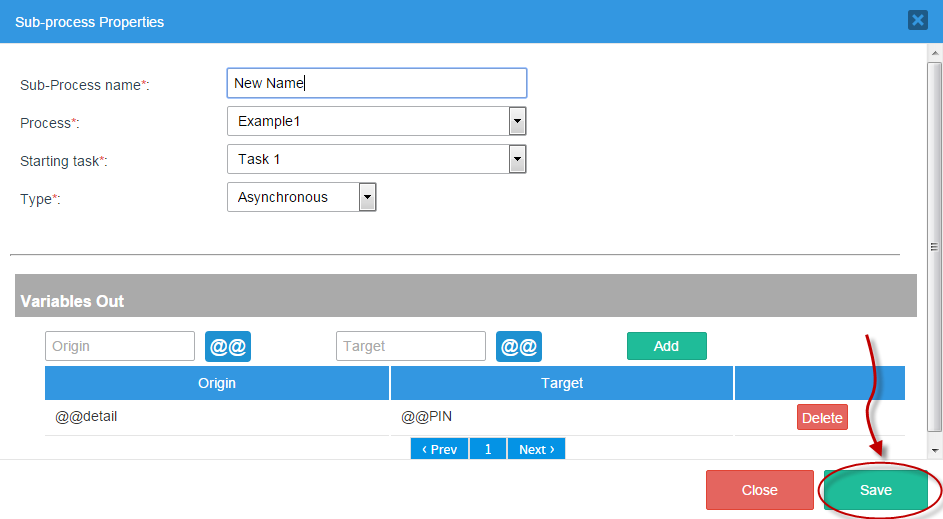Click the scrollbar down arrow
The width and height of the screenshot is (943, 519).
[x=935, y=451]
